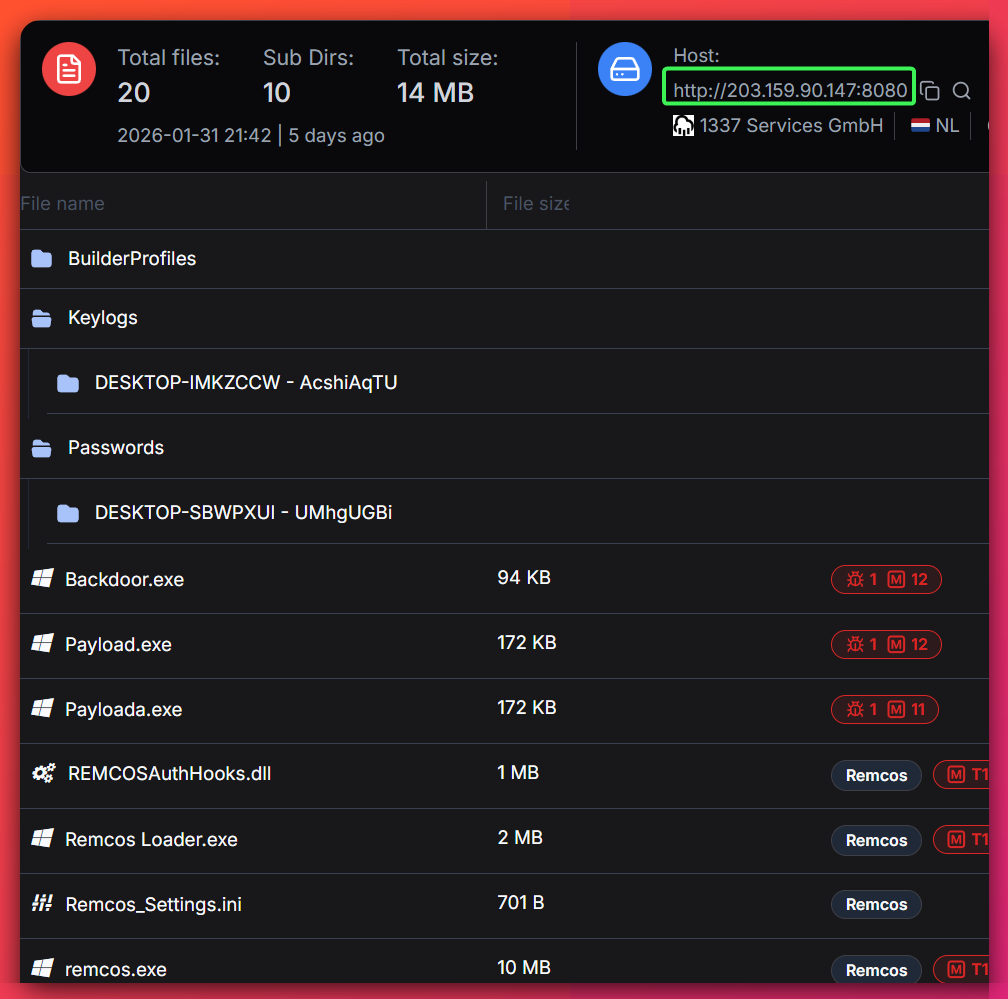1008x999 pixels.
Task: Click the Remcos_Settings.ini file icon
Action: [x=42, y=904]
